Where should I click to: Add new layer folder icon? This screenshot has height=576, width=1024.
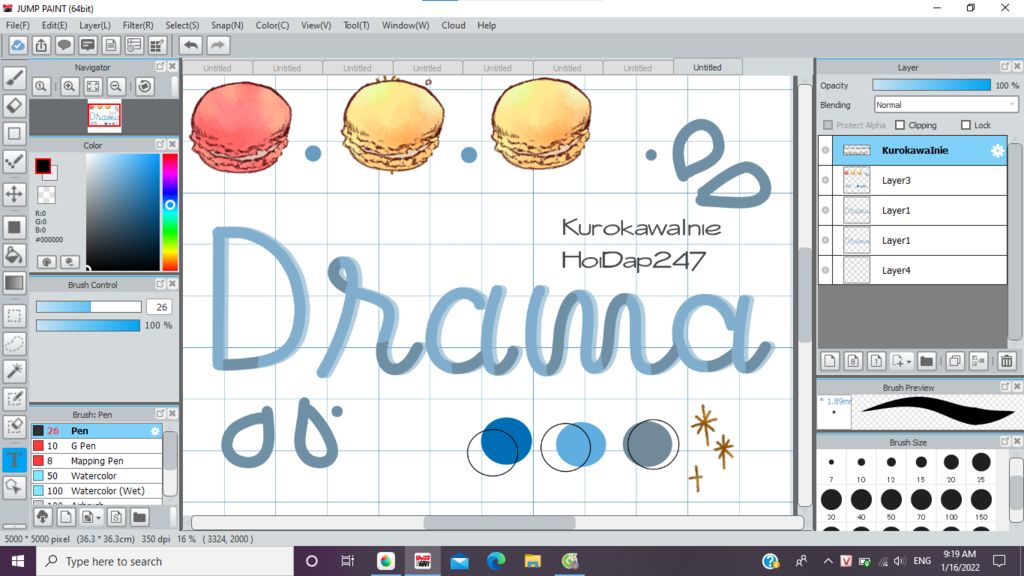pos(926,360)
